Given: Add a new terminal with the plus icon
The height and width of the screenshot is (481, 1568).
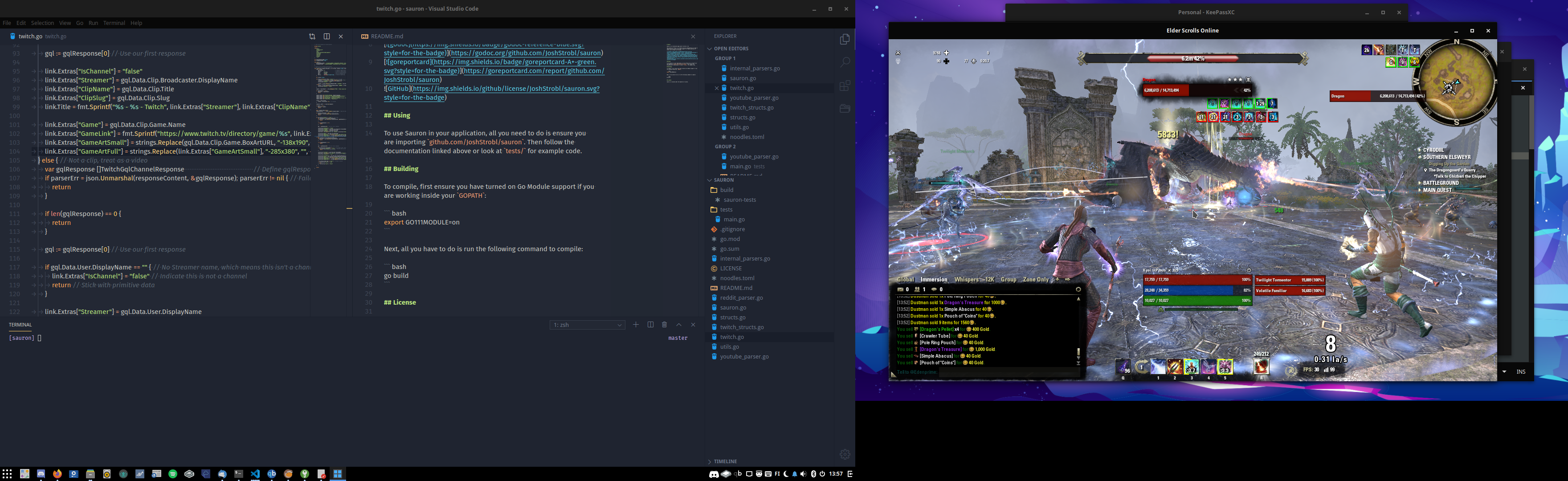Looking at the screenshot, I should (x=636, y=325).
